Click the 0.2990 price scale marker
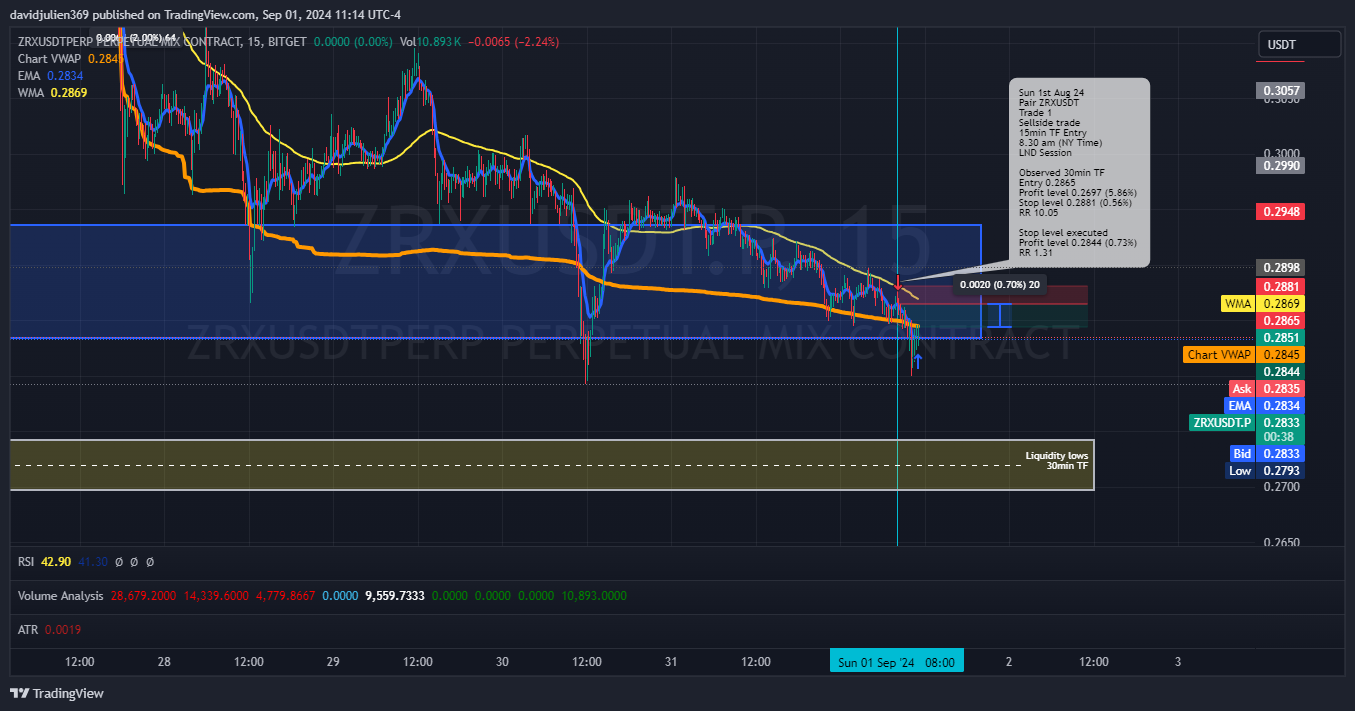The width and height of the screenshot is (1355, 711). pyautogui.click(x=1281, y=165)
